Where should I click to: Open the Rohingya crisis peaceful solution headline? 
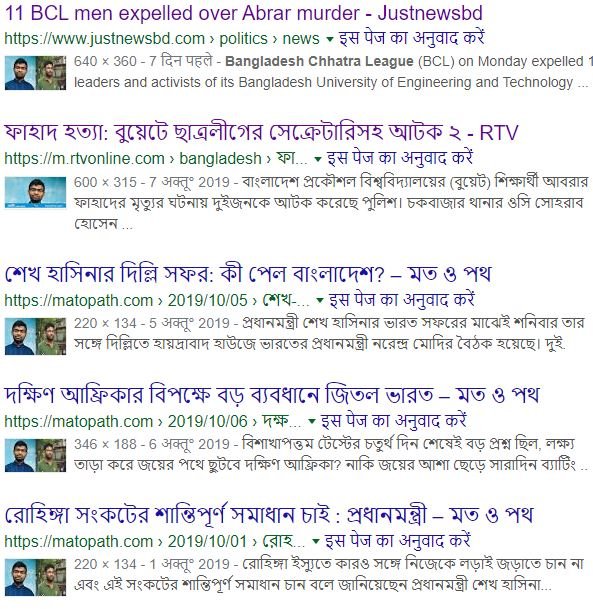tap(269, 515)
